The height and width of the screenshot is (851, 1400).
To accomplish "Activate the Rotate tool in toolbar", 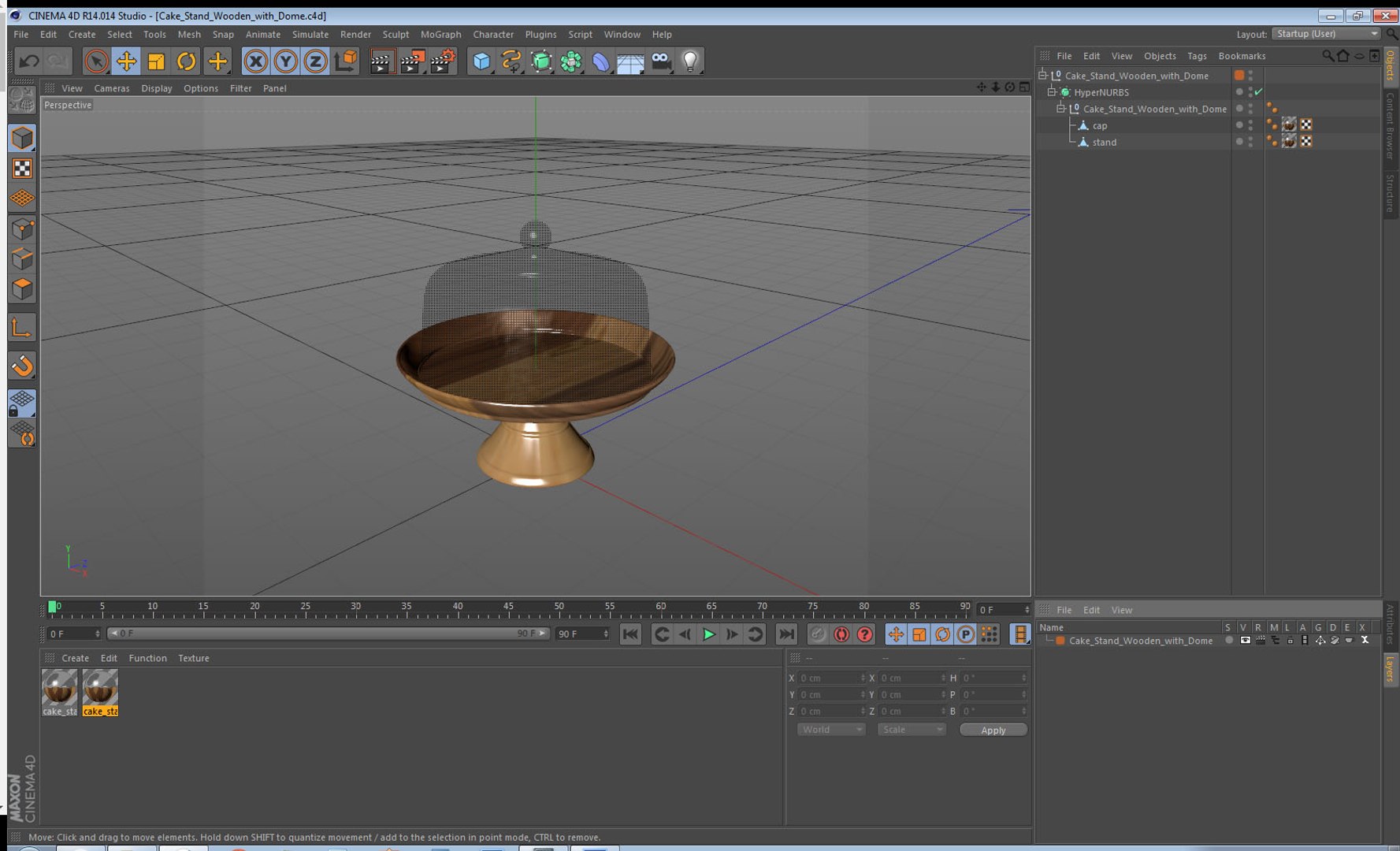I will coord(186,61).
